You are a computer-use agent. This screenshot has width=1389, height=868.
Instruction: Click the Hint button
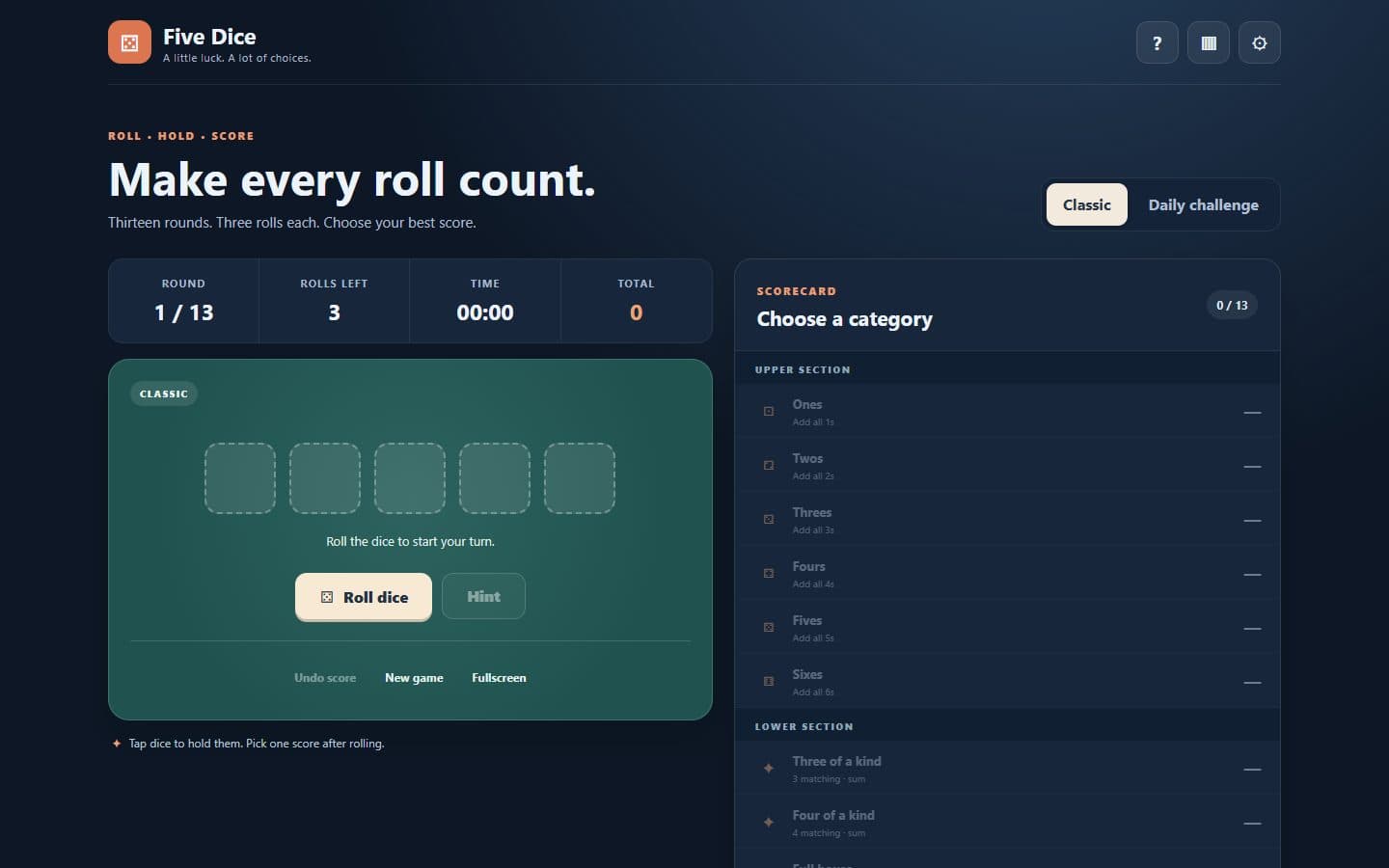[483, 596]
